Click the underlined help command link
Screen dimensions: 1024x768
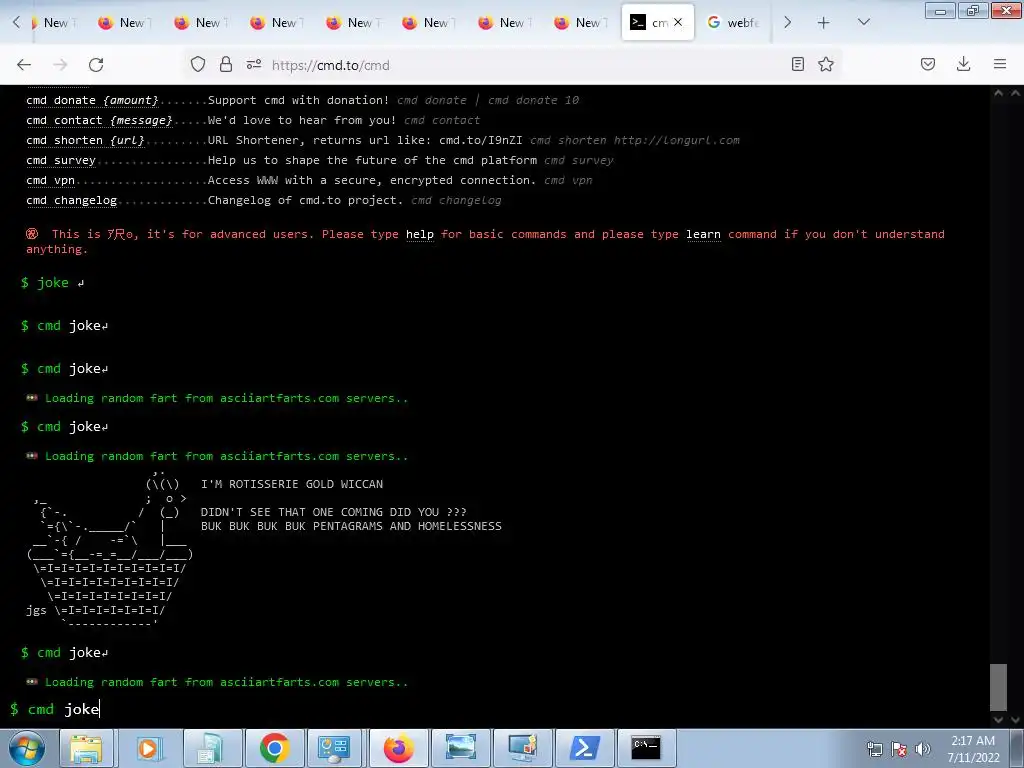point(420,234)
